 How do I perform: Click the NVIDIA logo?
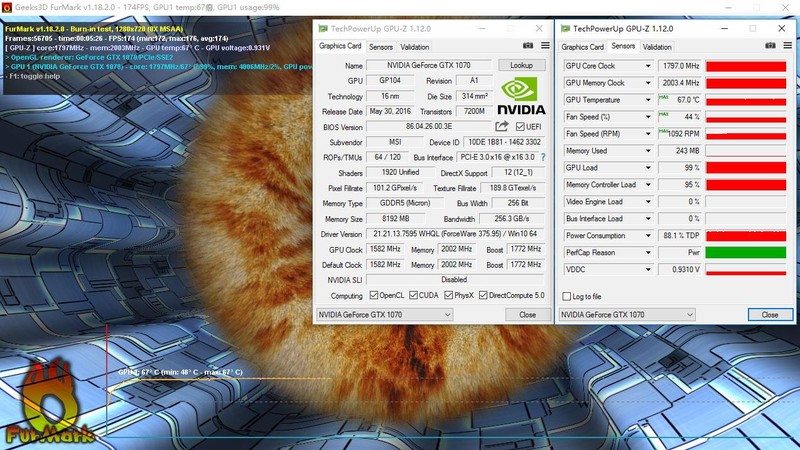click(x=521, y=95)
